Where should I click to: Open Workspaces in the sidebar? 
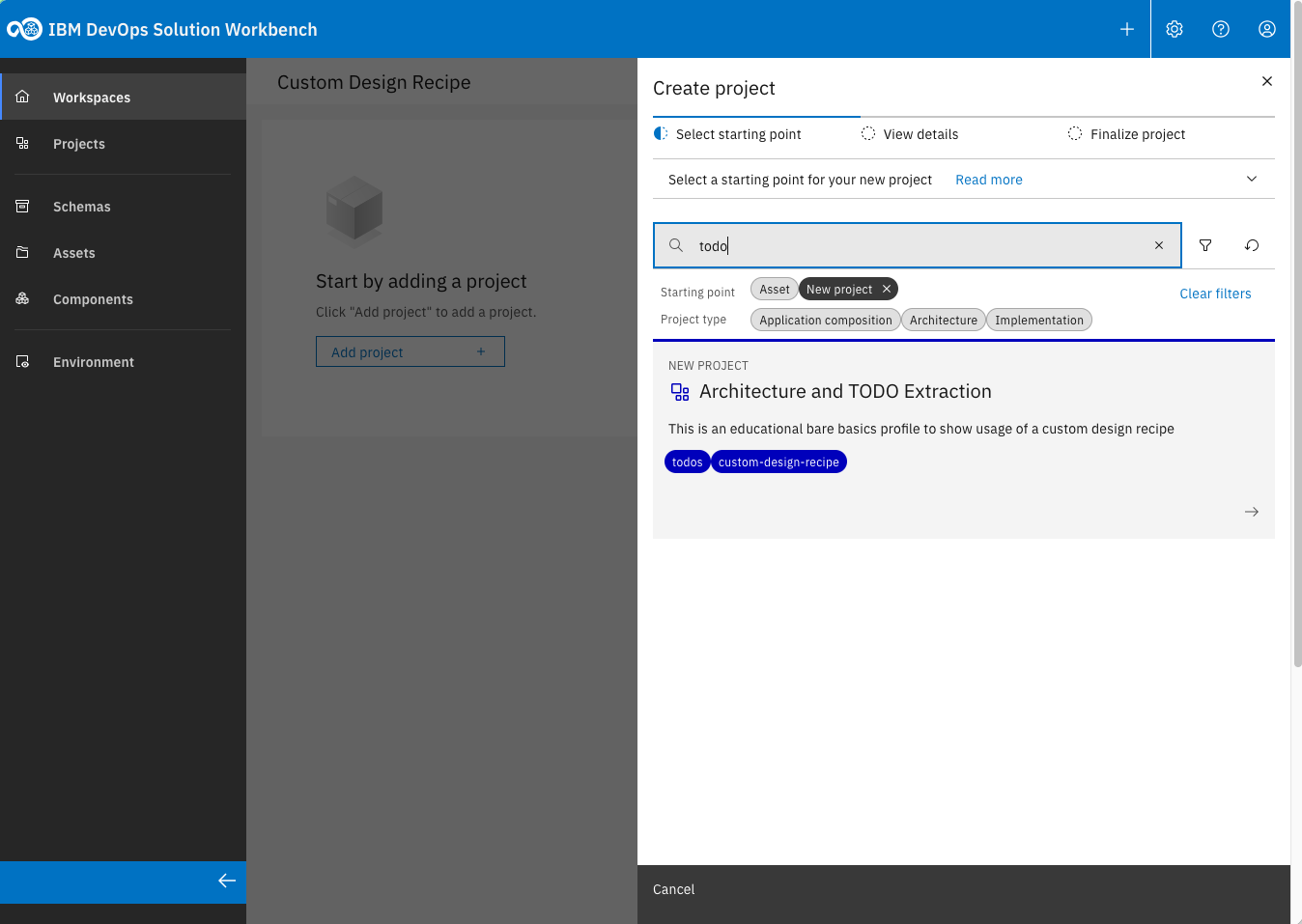(x=124, y=97)
